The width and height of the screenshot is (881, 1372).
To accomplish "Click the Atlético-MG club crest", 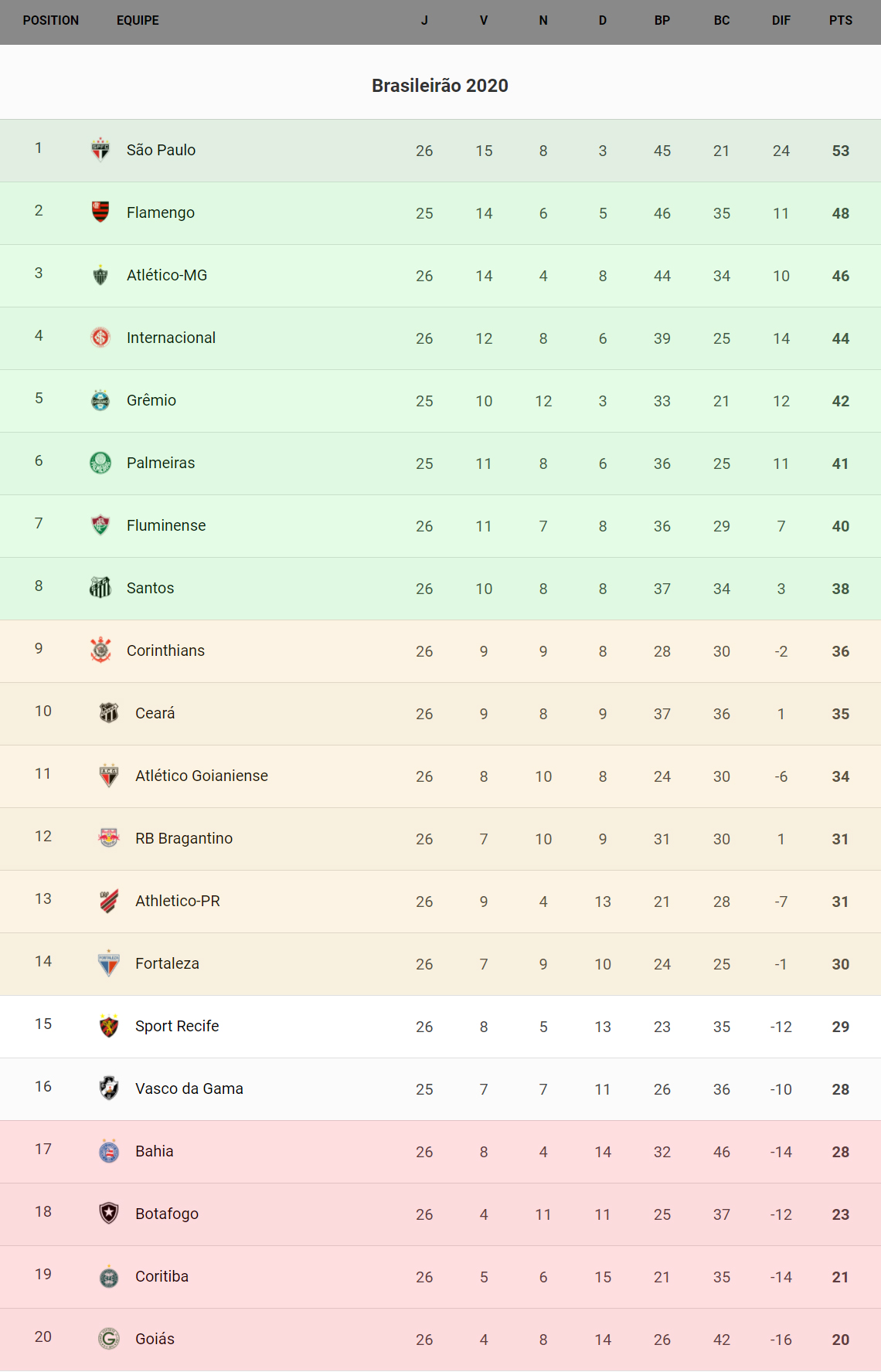I will pos(100,275).
